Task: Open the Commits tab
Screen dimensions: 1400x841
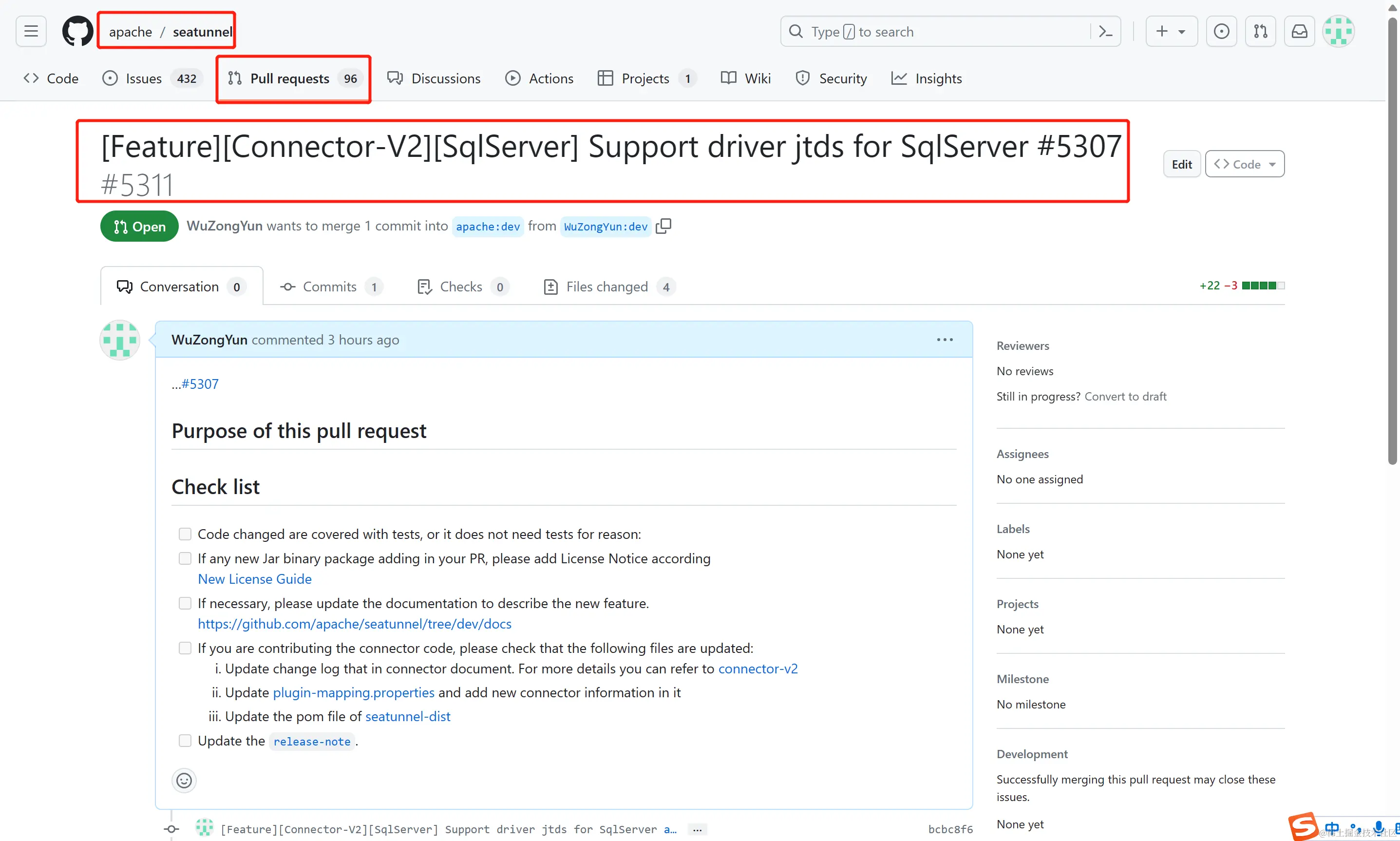Action: [x=330, y=287]
